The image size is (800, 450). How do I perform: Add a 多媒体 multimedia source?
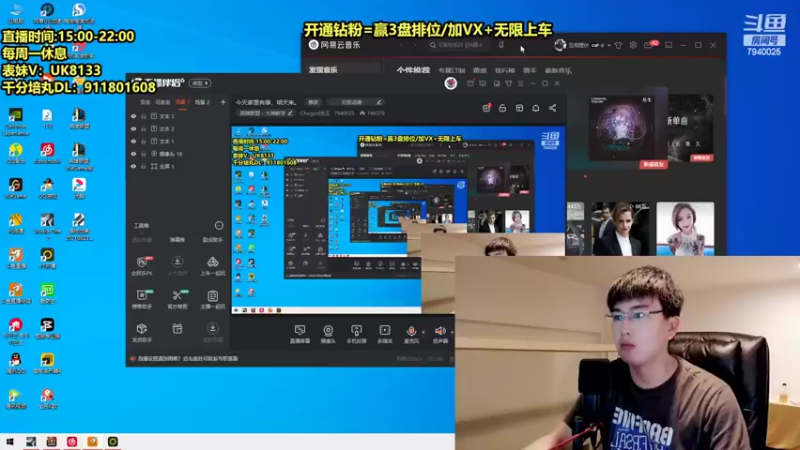[385, 334]
